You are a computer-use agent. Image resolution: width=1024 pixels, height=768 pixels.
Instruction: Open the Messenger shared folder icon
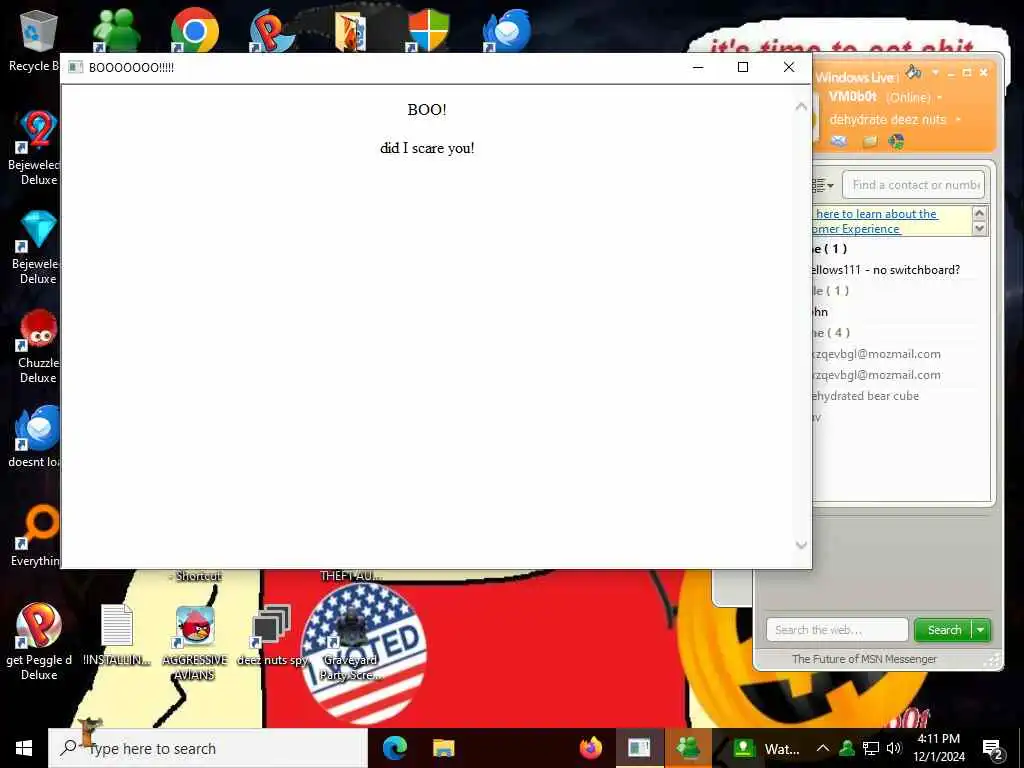pos(869,141)
